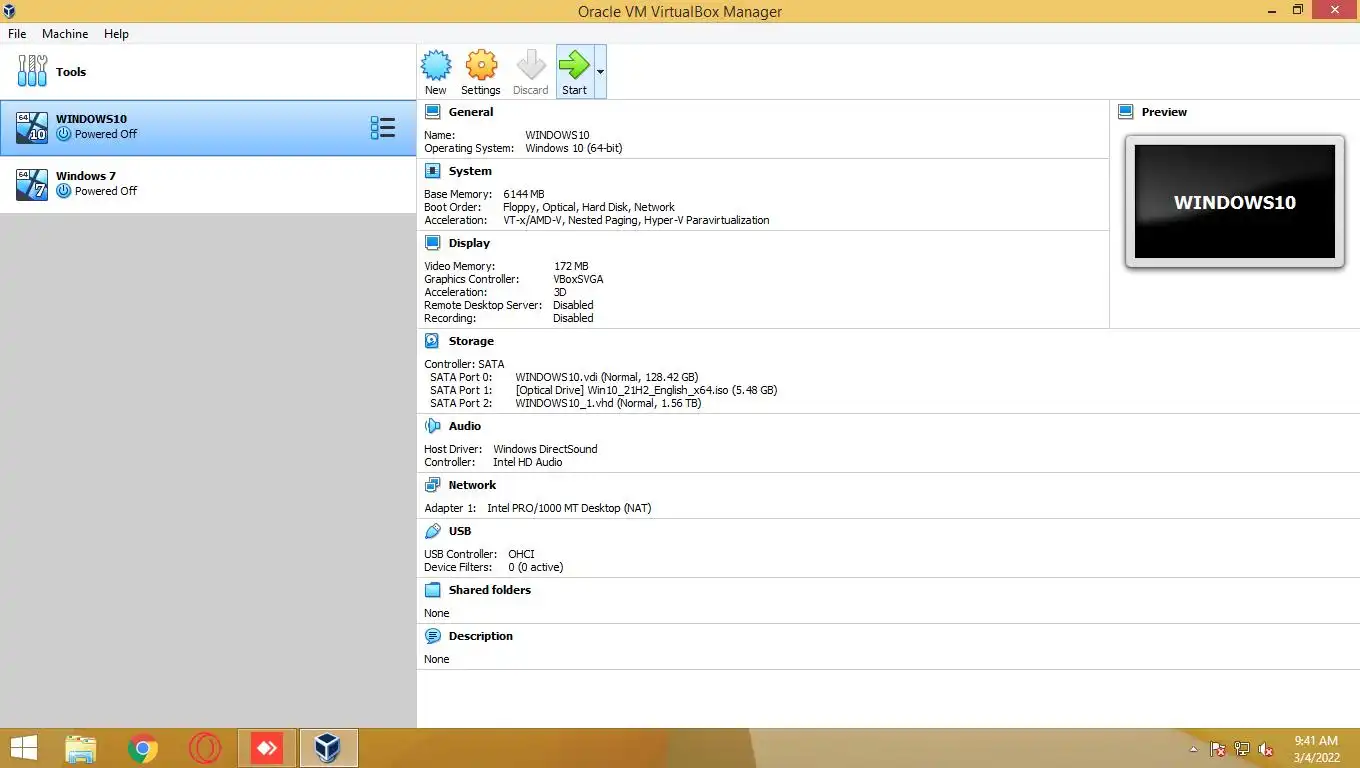Image resolution: width=1360 pixels, height=768 pixels.
Task: Launch Google Chrome from taskbar
Action: point(143,748)
